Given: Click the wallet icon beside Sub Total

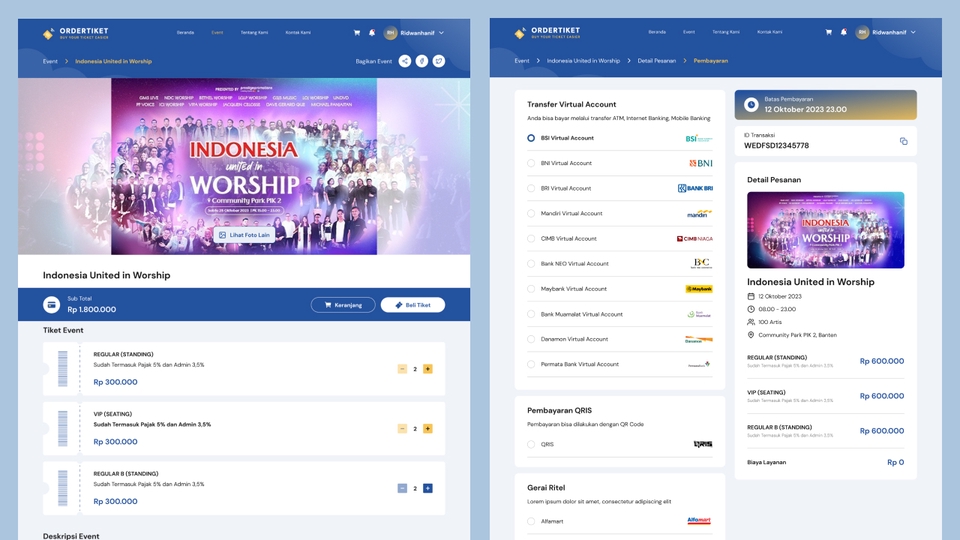Looking at the screenshot, I should [51, 304].
